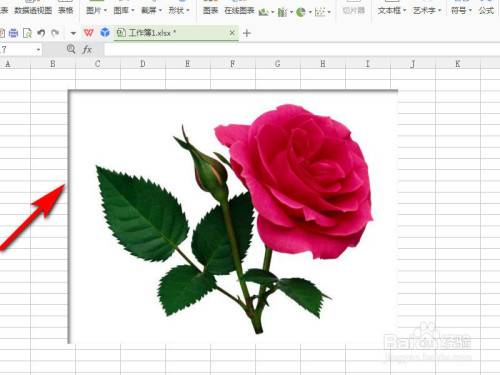Insert a bar chart icon
Image resolution: width=500 pixels, height=375 pixels.
click(x=282, y=12)
